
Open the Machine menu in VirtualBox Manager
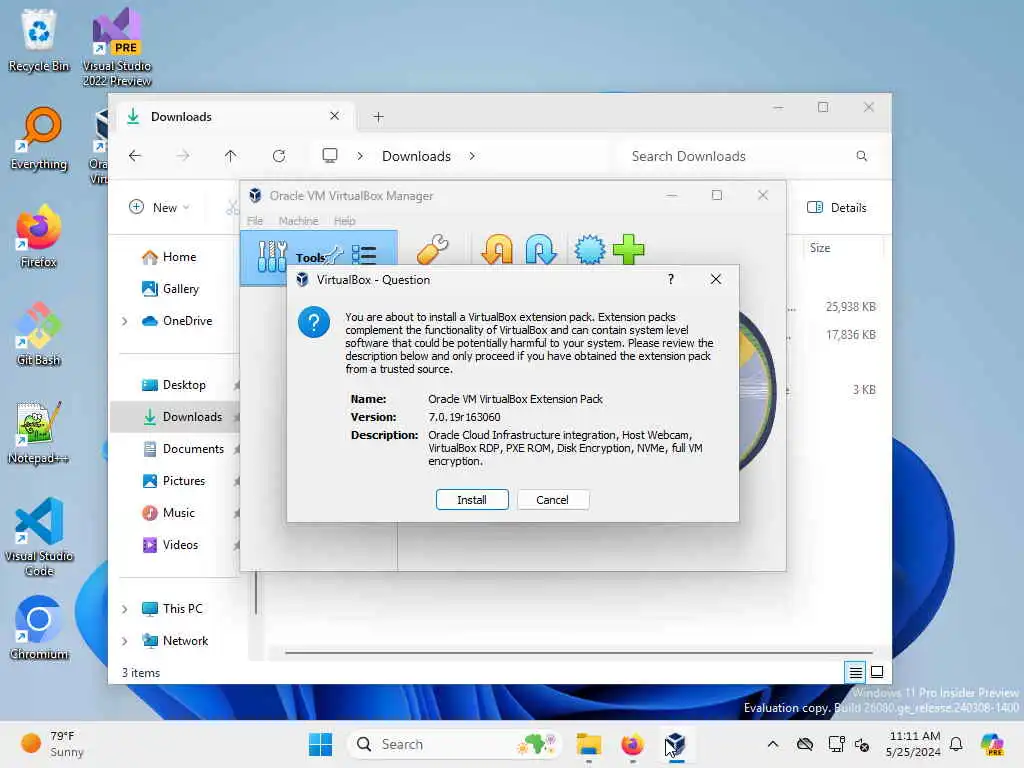point(298,221)
